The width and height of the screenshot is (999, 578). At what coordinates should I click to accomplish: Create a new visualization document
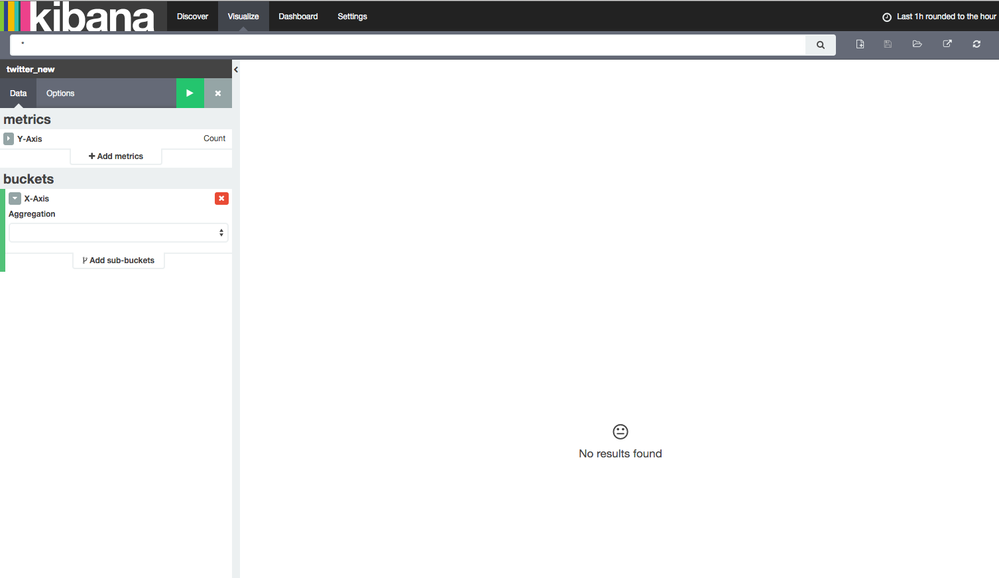(x=860, y=44)
